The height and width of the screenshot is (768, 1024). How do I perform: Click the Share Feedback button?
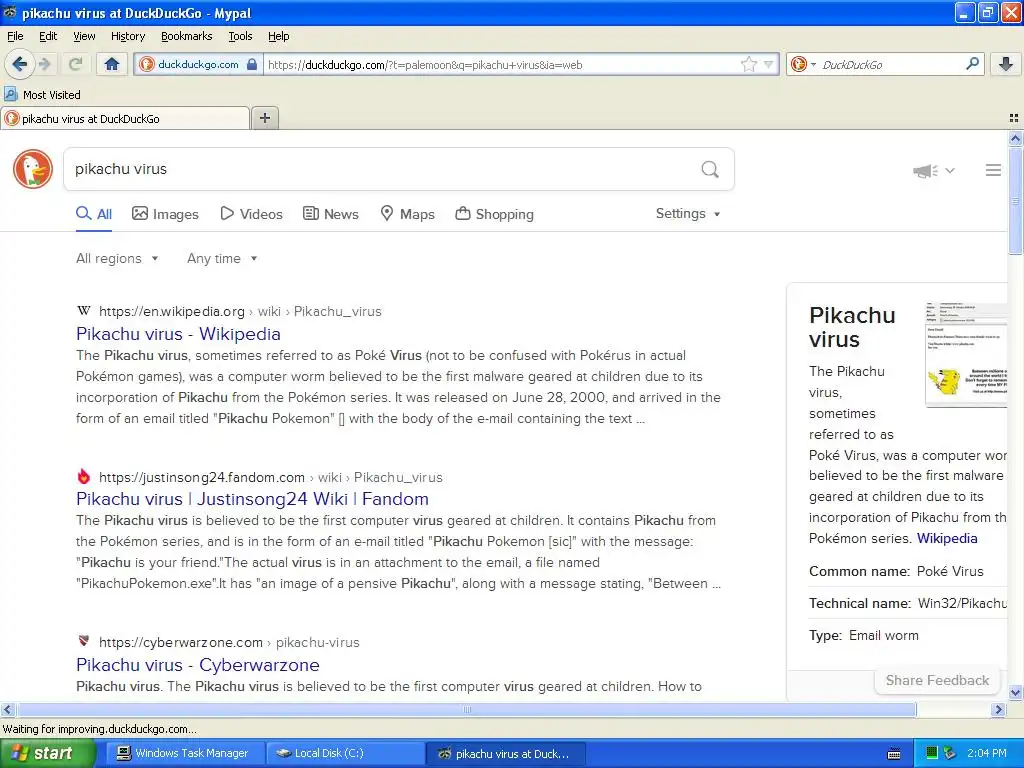pos(937,680)
